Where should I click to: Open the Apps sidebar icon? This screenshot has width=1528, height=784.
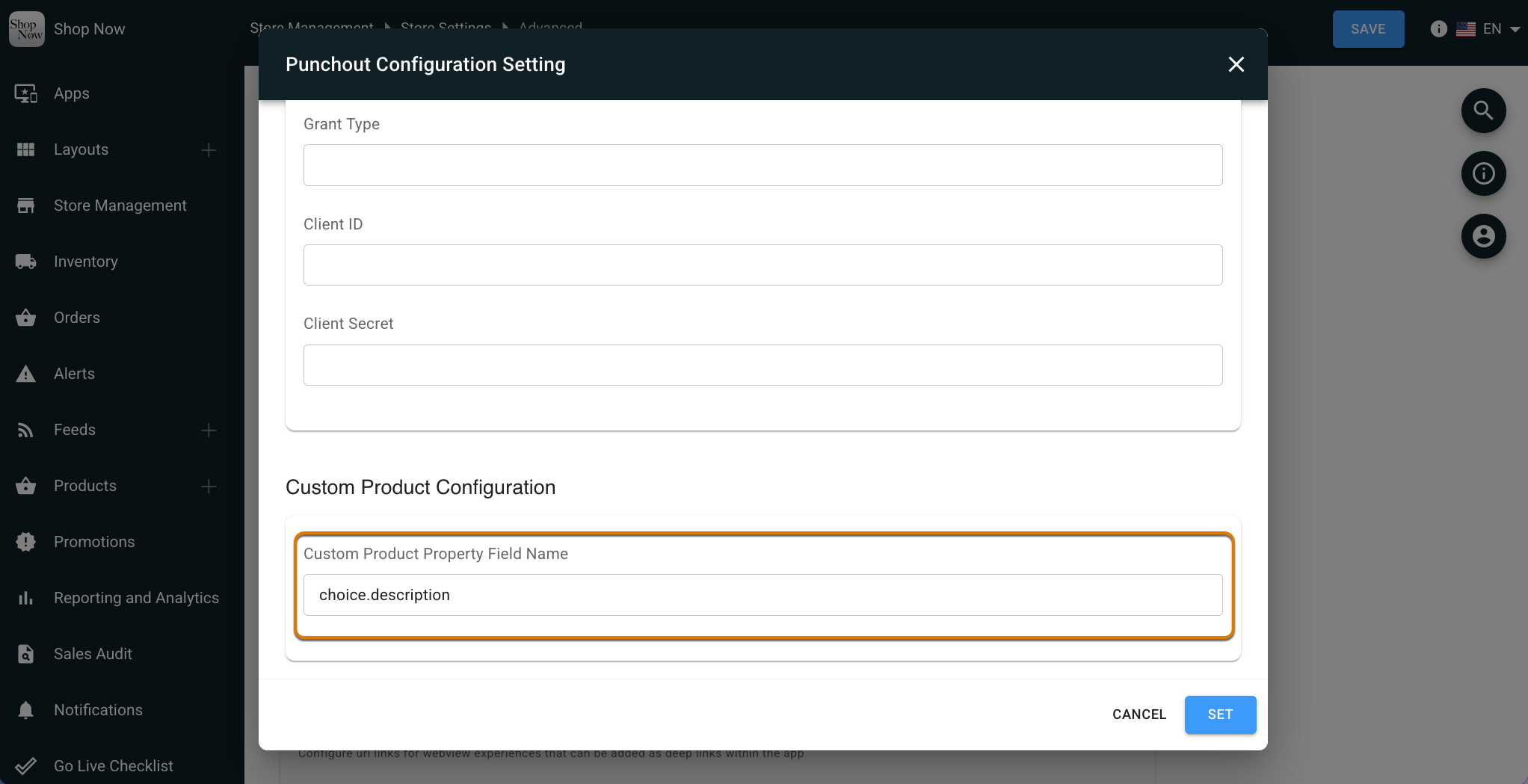(x=26, y=93)
